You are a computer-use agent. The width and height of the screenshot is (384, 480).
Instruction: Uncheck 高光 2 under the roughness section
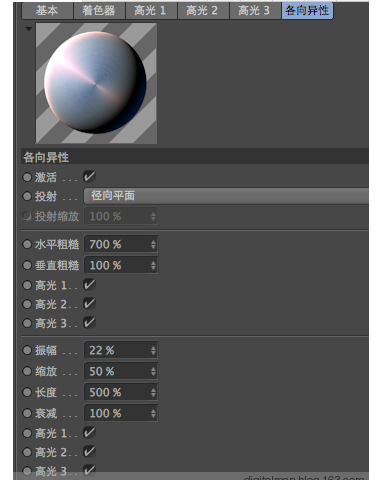pyautogui.click(x=89, y=304)
